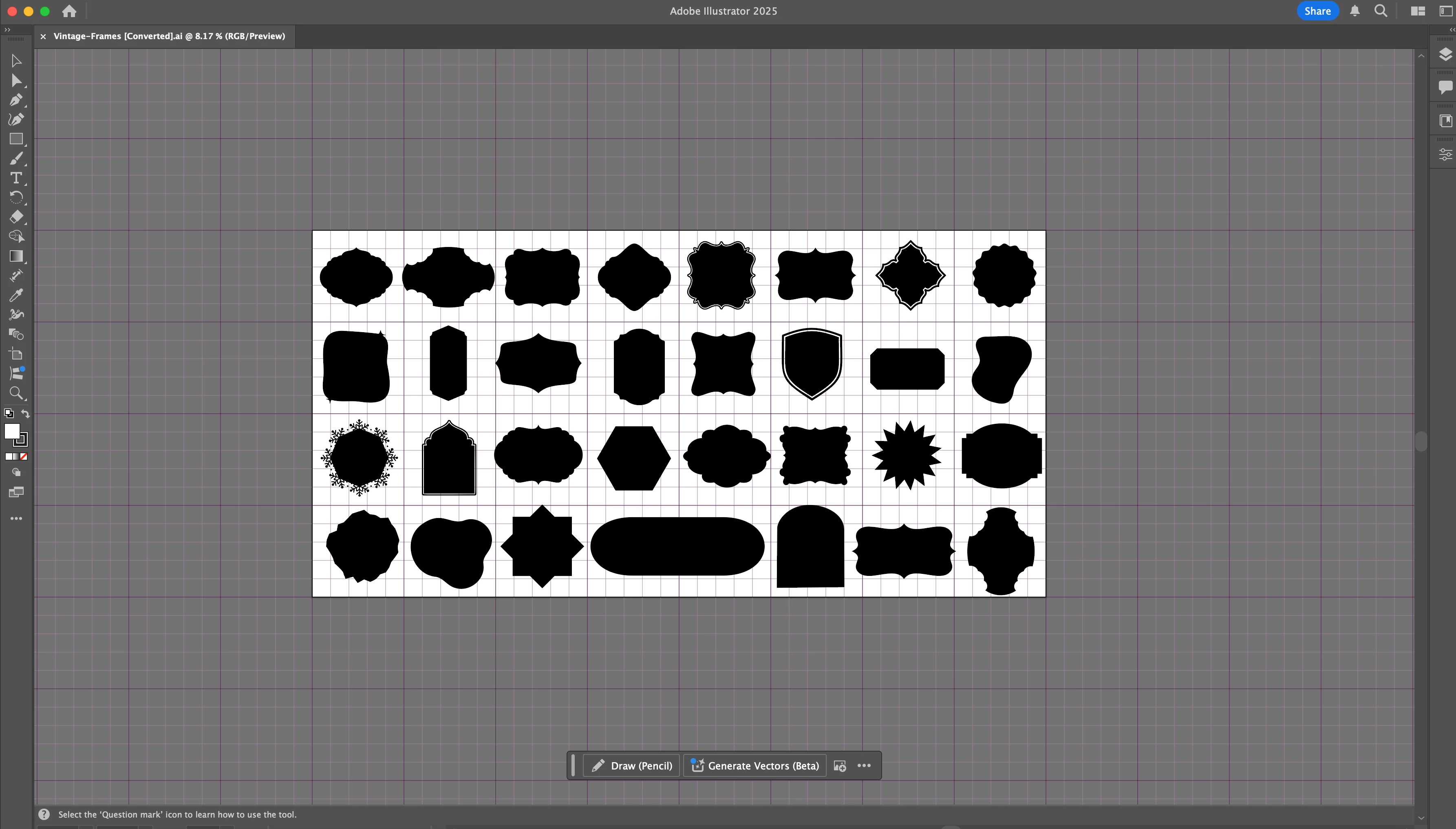This screenshot has width=1456, height=829.
Task: Select the Direct Selection tool
Action: pos(16,80)
